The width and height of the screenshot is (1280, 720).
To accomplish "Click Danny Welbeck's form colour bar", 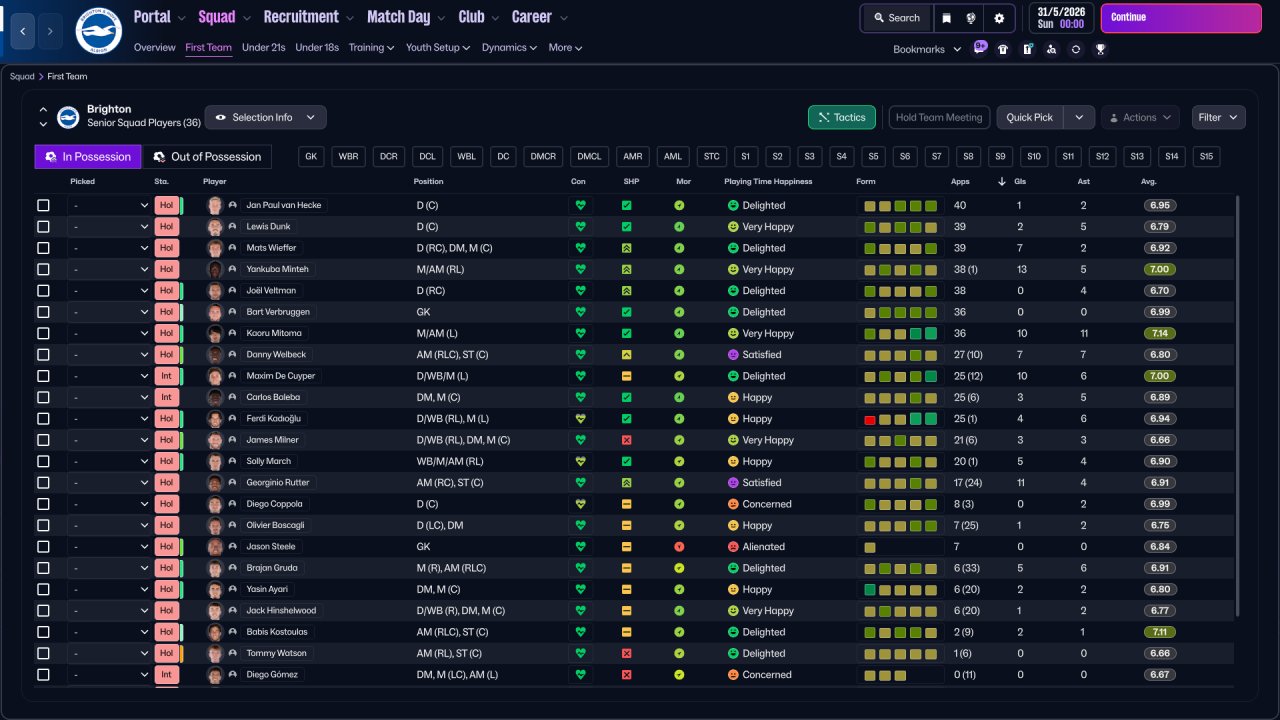I will [x=900, y=355].
